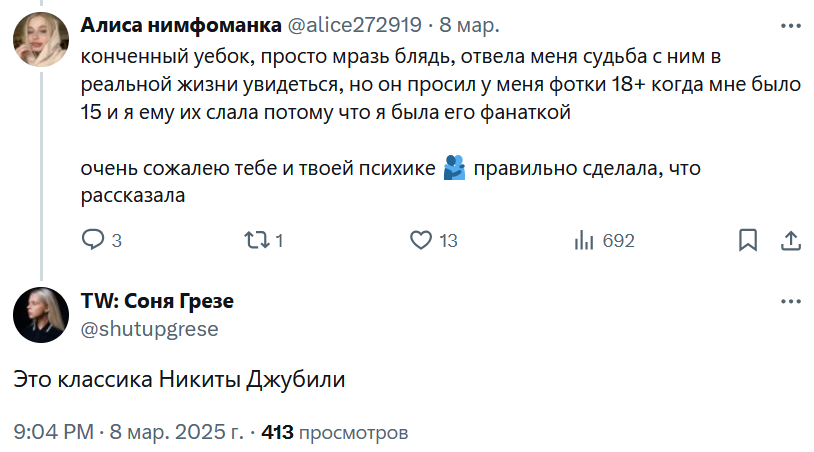Click the hugging emoji in Alice's tweet
Screen dimensions: 814x452
(454, 168)
